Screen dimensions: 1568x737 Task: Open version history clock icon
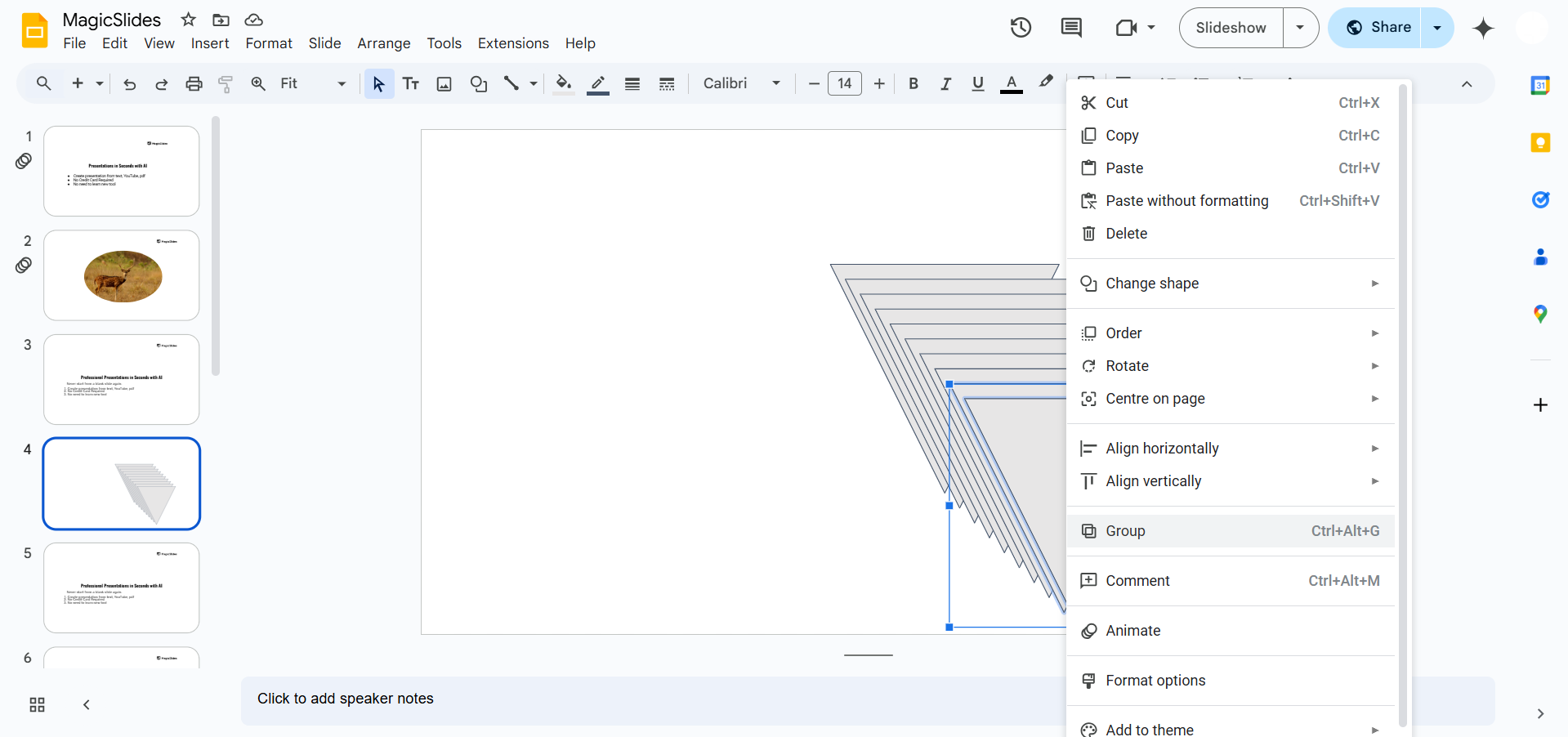(1021, 28)
